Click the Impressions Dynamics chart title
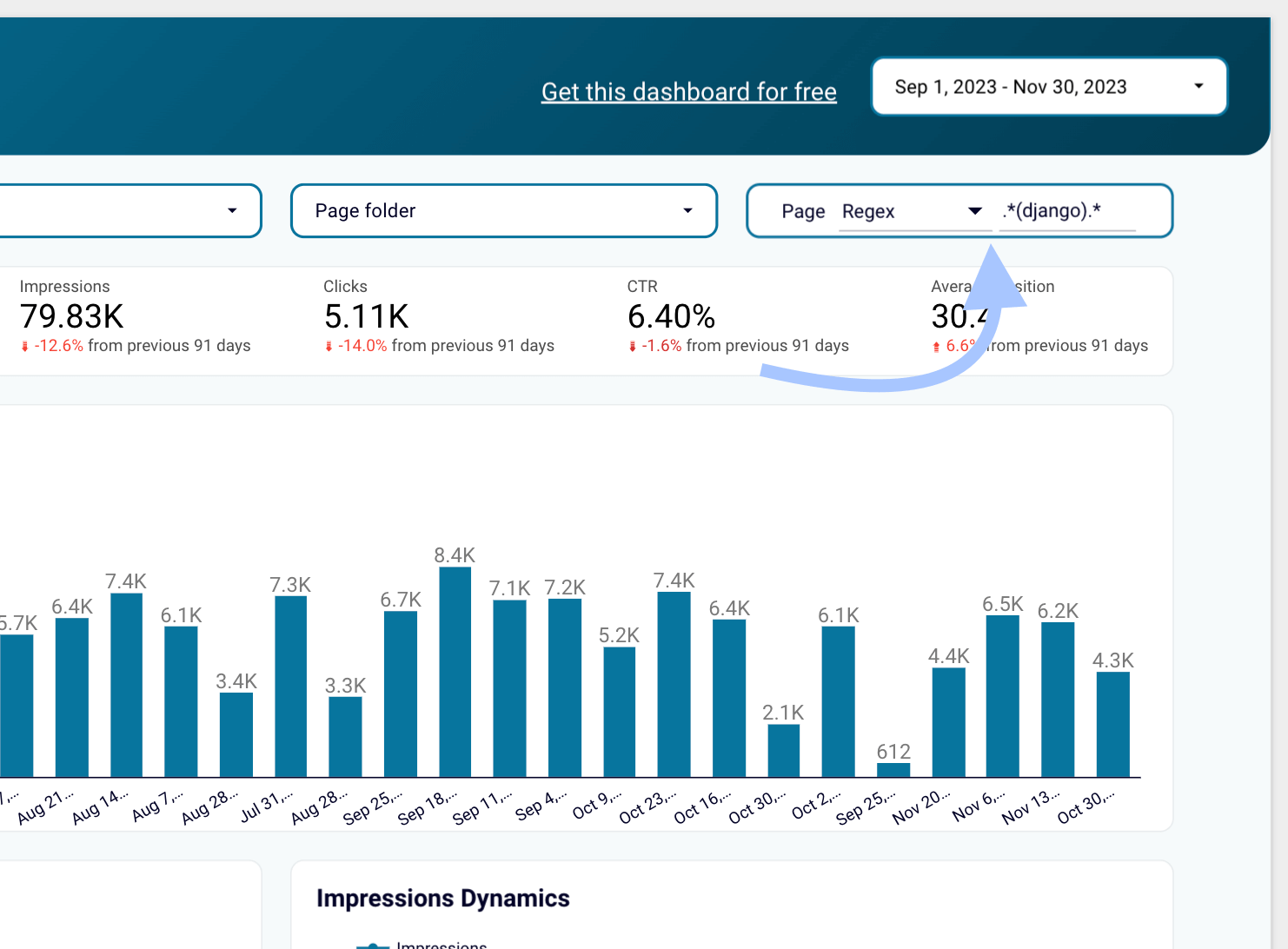Viewport: 1288px width, 949px height. [443, 898]
